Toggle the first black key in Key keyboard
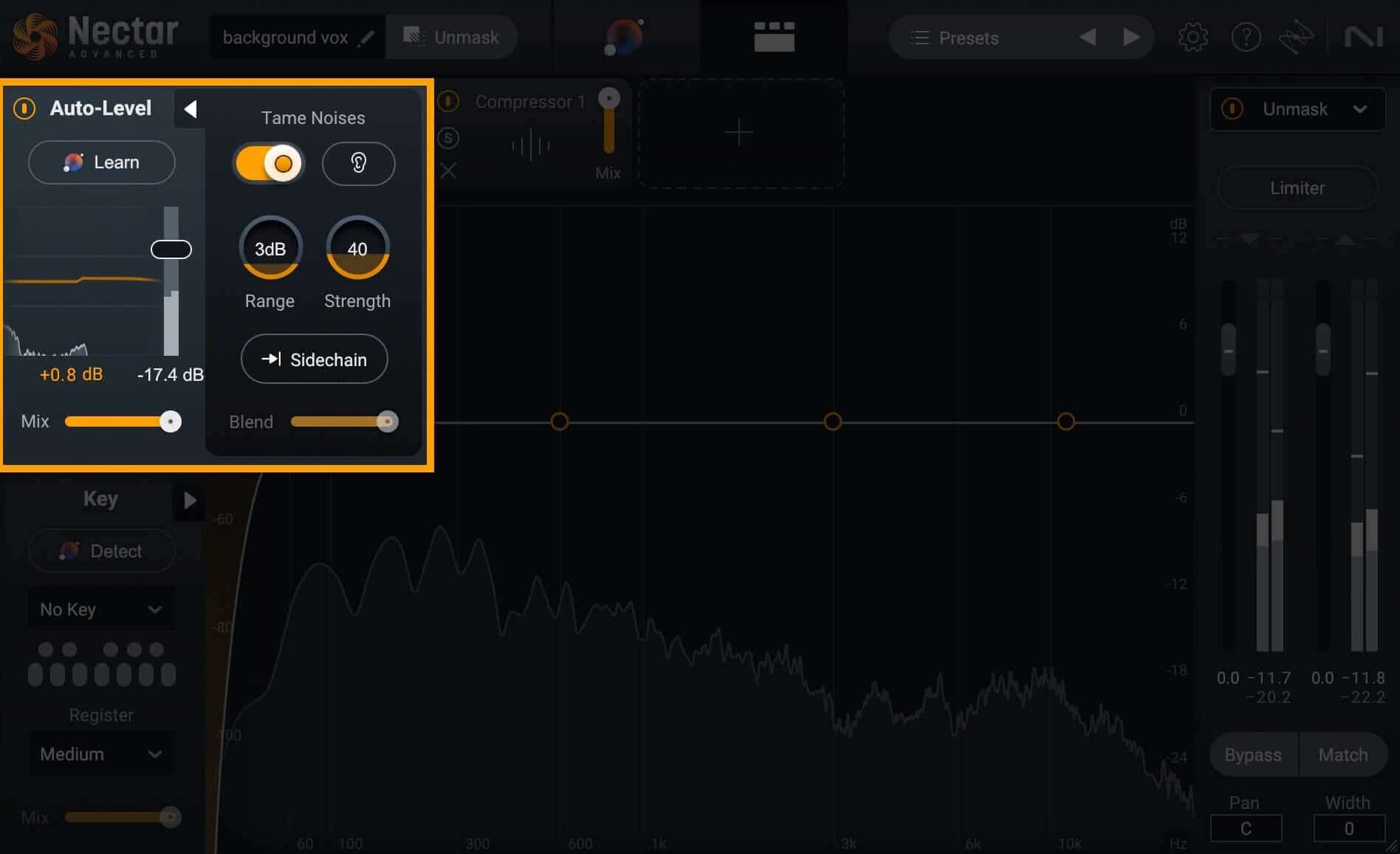1400x854 pixels. click(46, 650)
